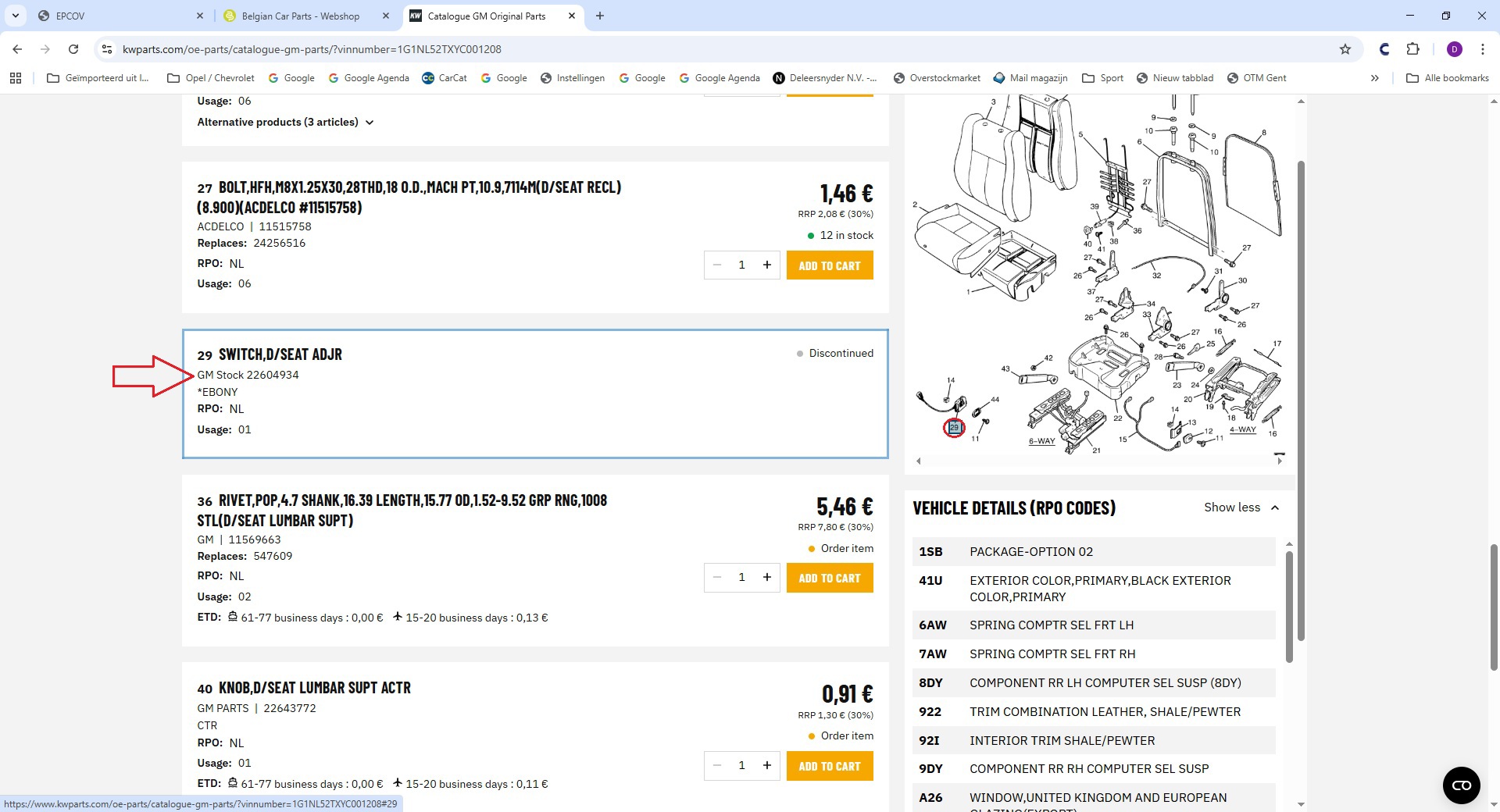
Task: Go back to previous page
Action: tap(17, 49)
